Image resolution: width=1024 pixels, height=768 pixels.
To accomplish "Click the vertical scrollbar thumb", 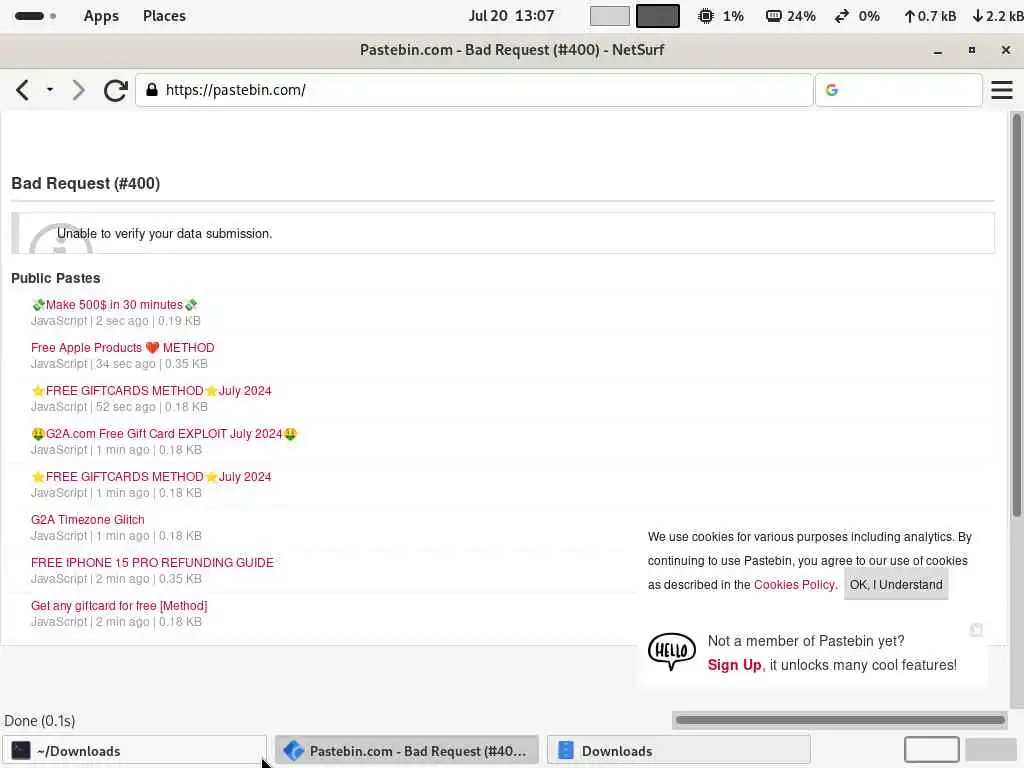I will [x=1017, y=315].
